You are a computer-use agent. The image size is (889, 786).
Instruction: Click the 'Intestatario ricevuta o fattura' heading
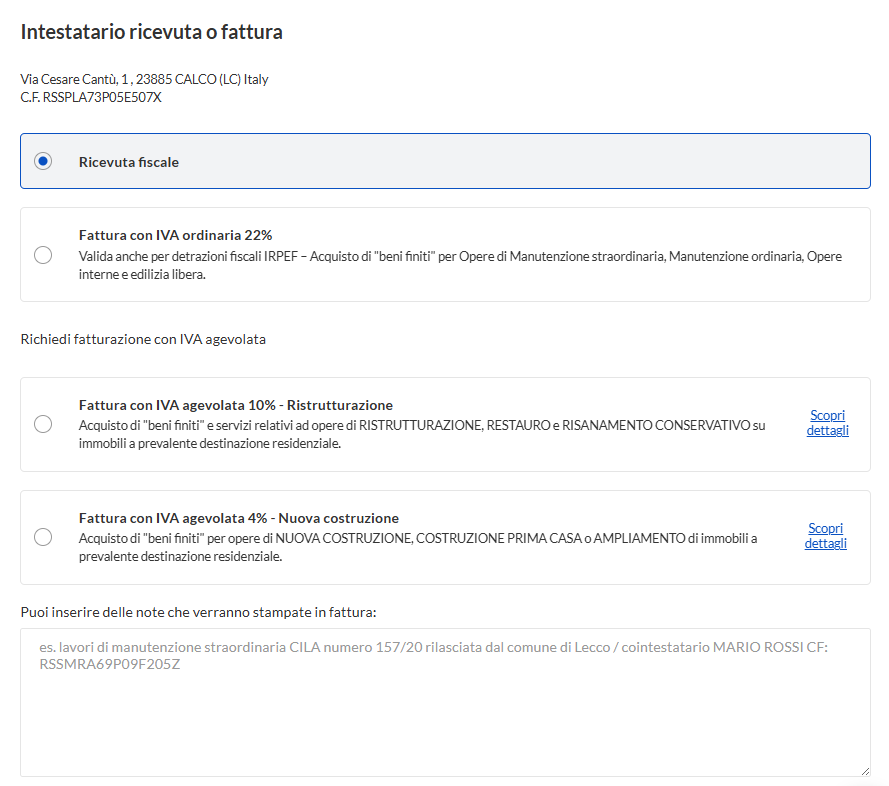(151, 32)
